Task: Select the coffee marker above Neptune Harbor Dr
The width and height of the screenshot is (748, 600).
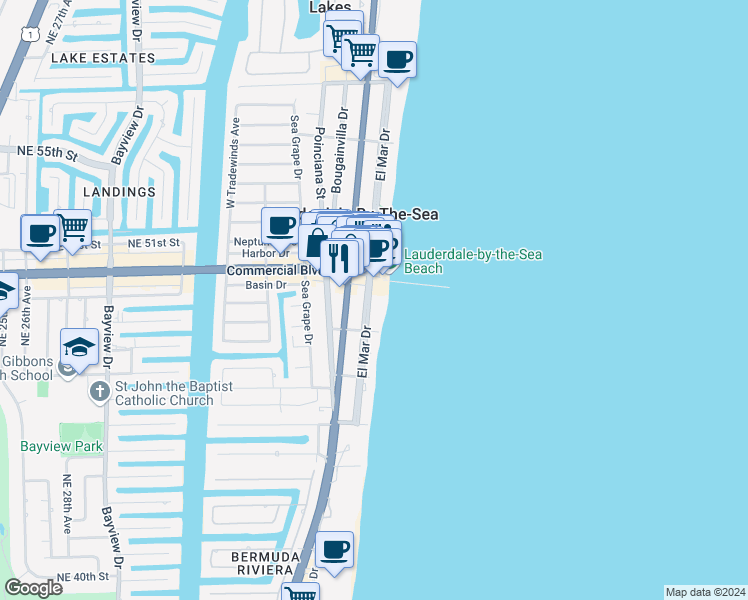Action: click(x=281, y=225)
